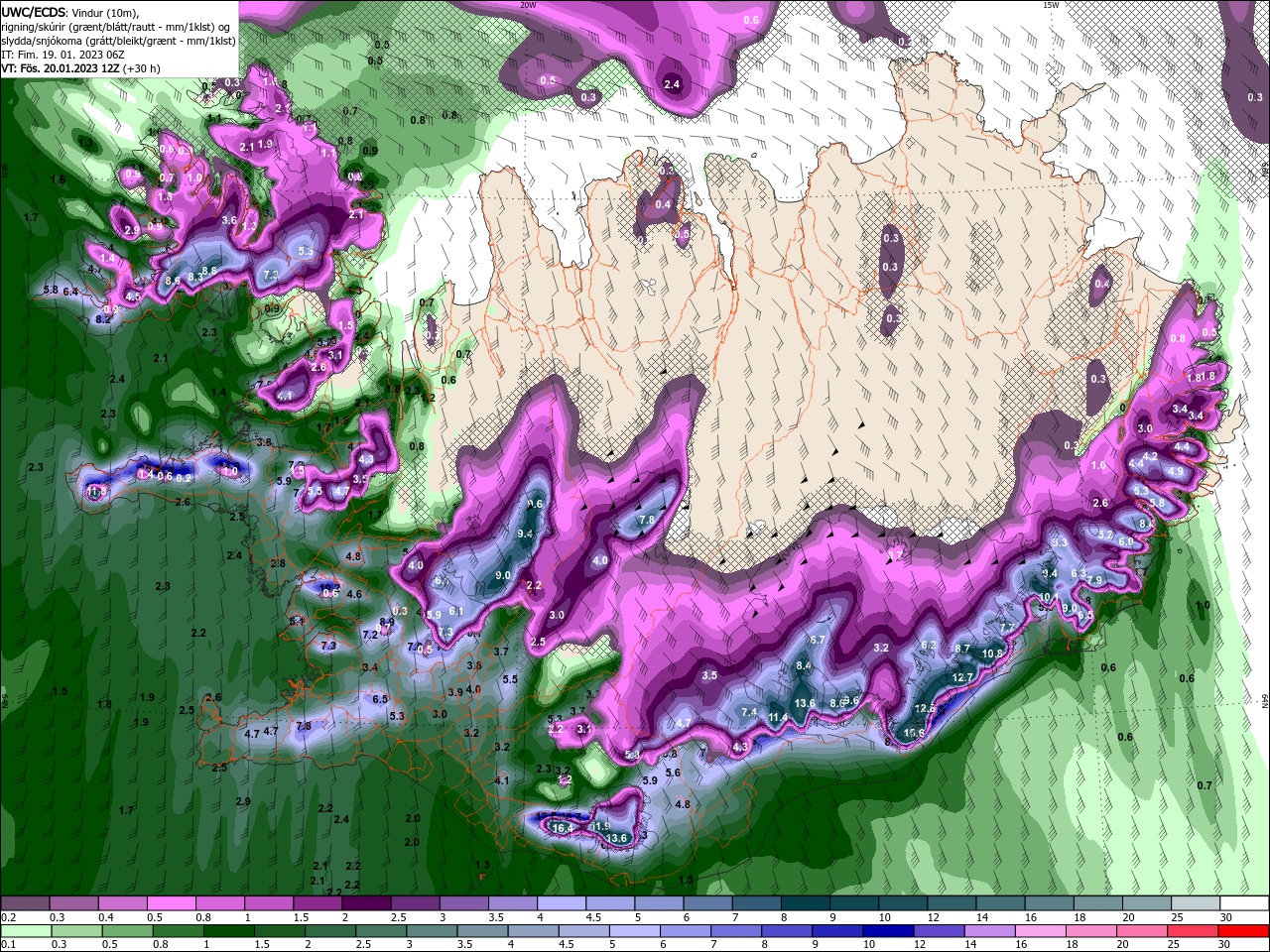Click the '15.8' precipitation value on the coast
This screenshot has height=952, width=1270.
914,733
